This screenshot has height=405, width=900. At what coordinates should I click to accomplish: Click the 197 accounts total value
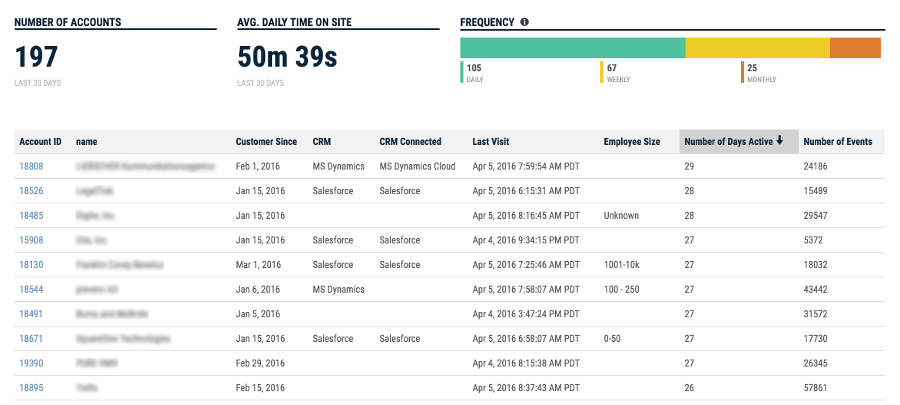pyautogui.click(x=36, y=57)
